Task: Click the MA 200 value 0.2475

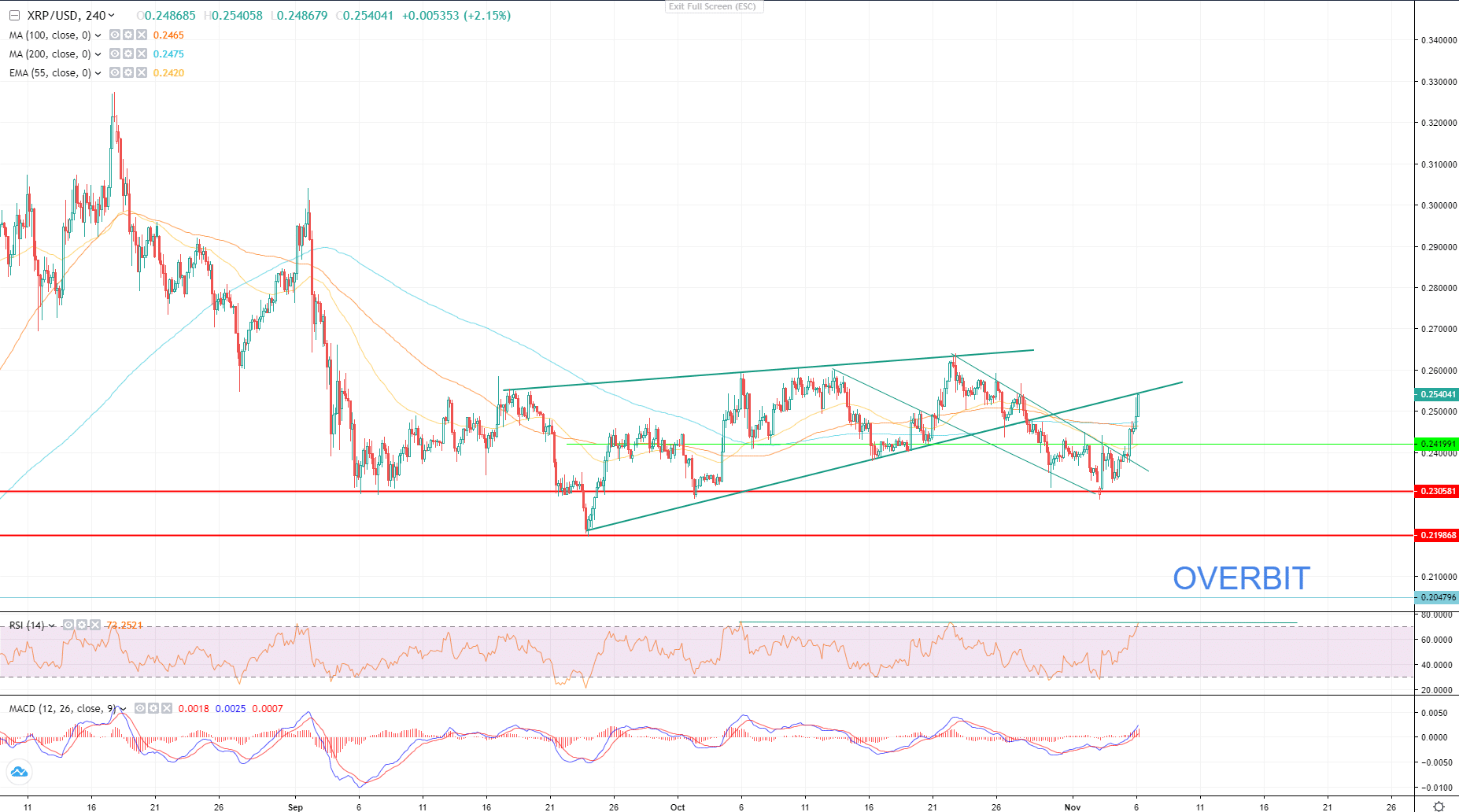Action: tap(168, 54)
